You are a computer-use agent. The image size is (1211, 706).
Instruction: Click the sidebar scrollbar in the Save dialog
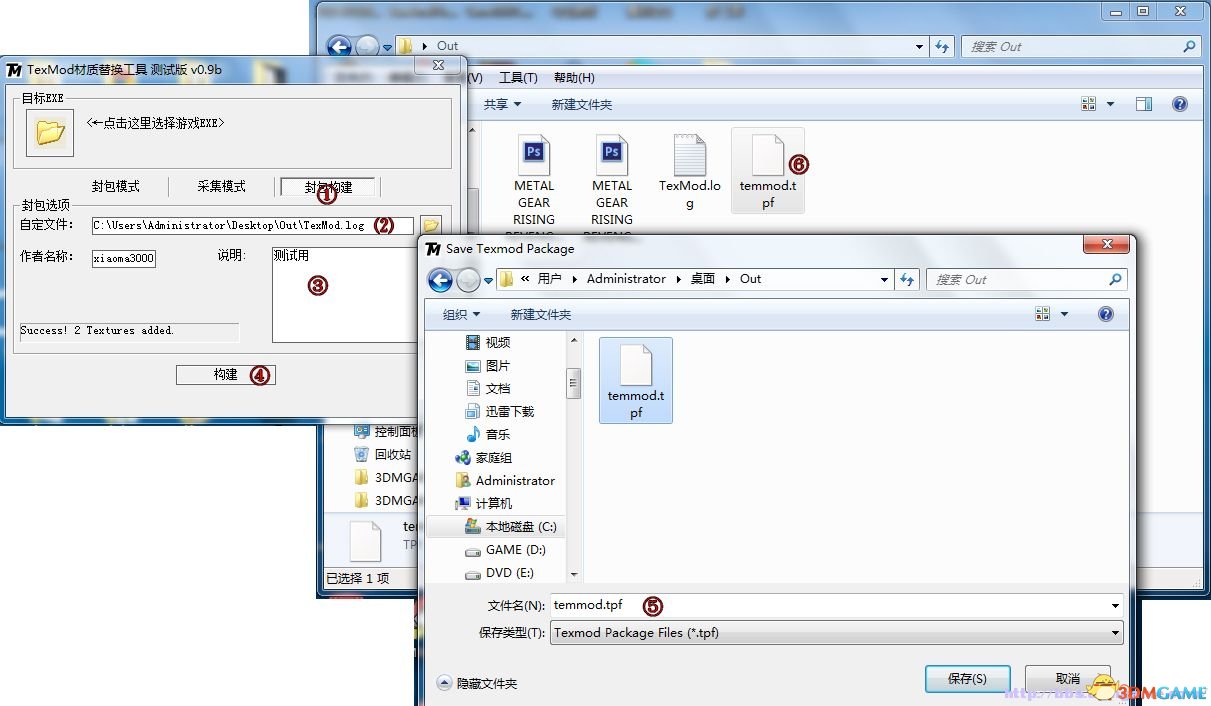tap(574, 382)
